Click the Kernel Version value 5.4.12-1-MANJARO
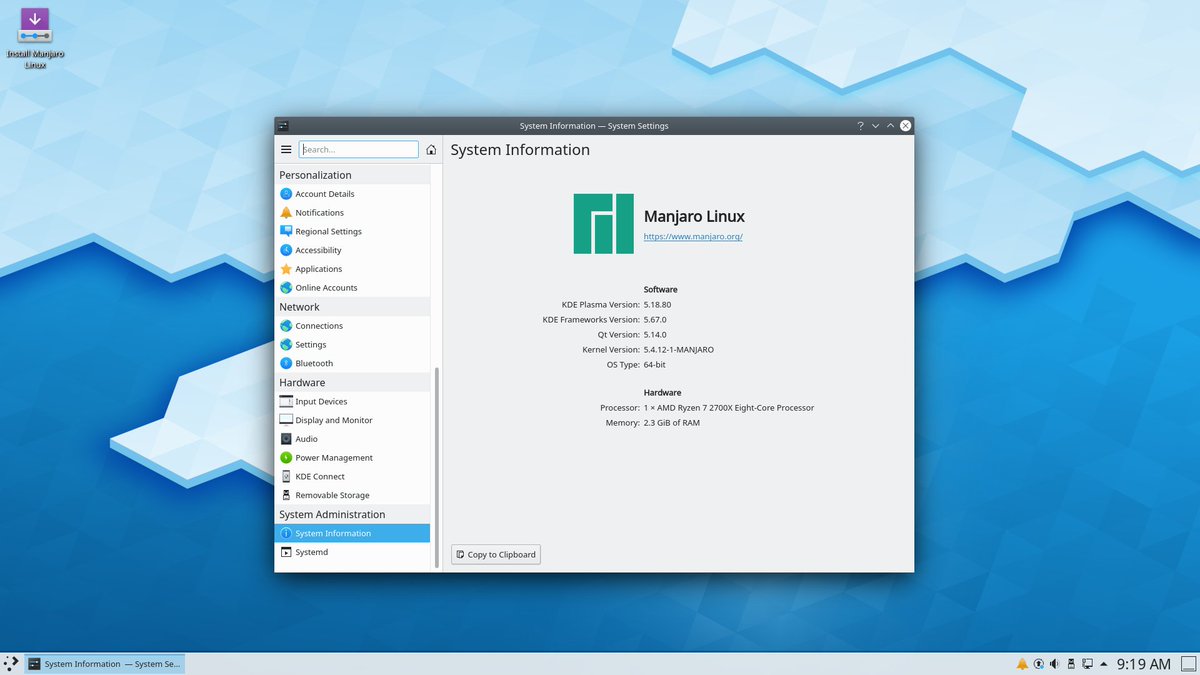 (679, 350)
